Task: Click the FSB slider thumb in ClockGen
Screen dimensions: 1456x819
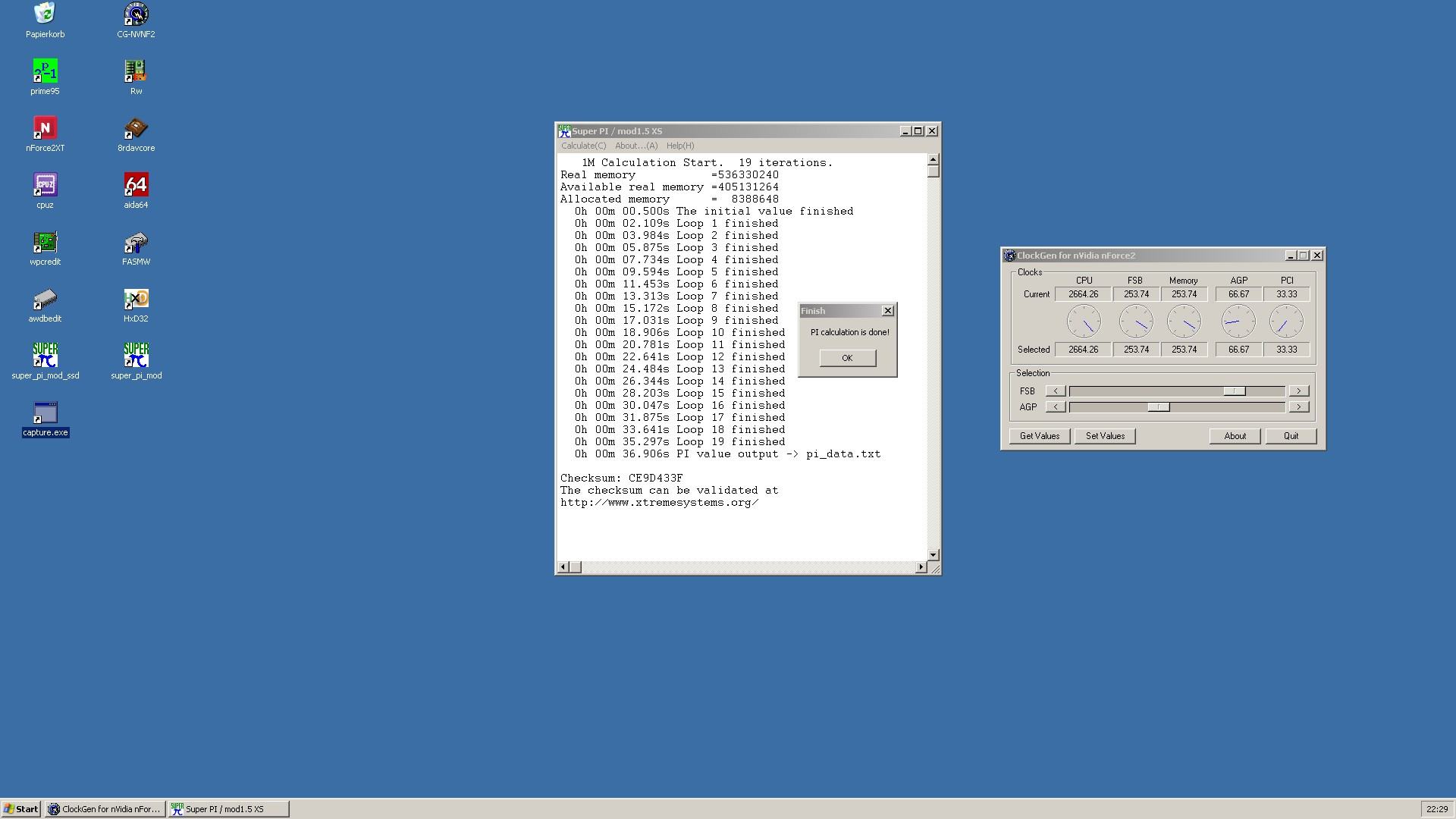Action: tap(1235, 391)
